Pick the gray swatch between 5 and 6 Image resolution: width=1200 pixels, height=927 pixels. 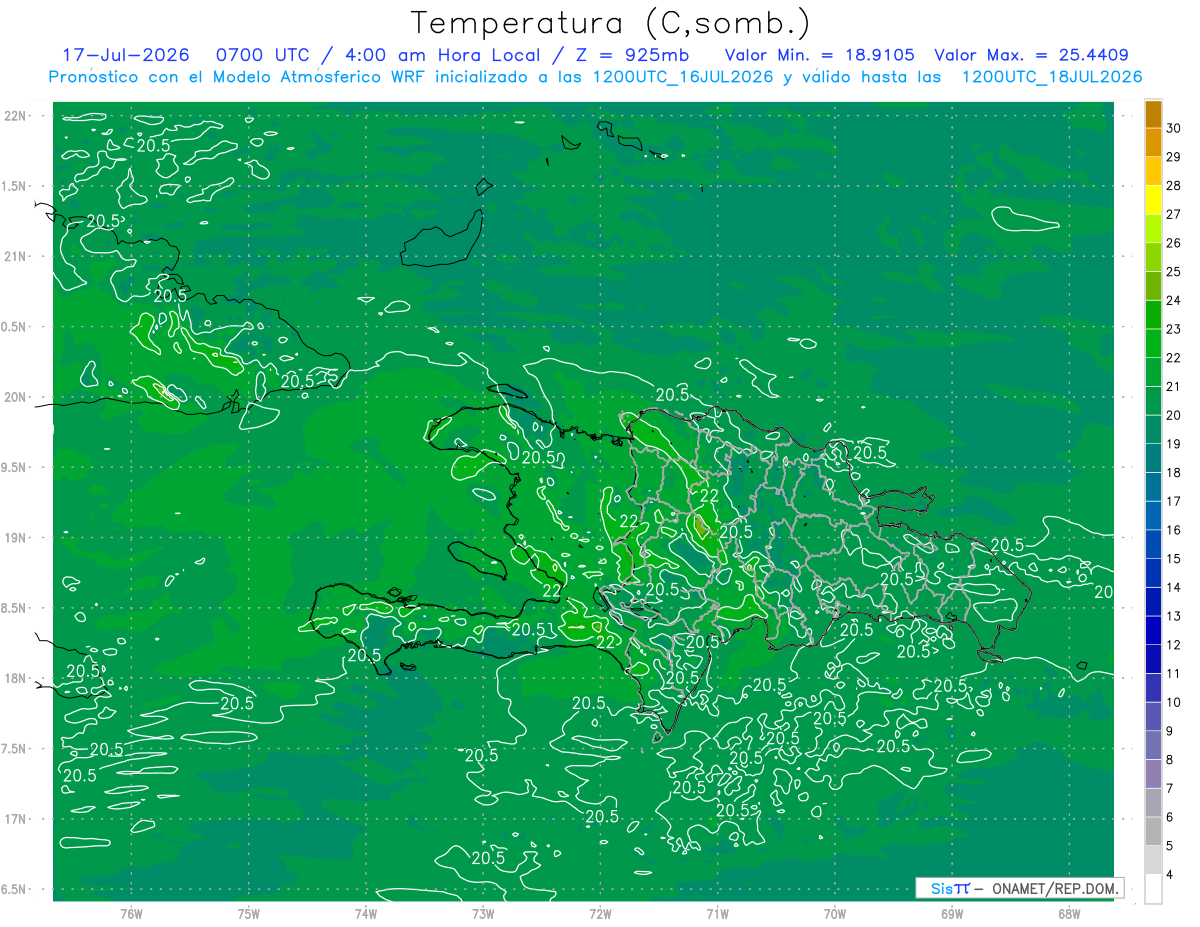tap(1154, 831)
